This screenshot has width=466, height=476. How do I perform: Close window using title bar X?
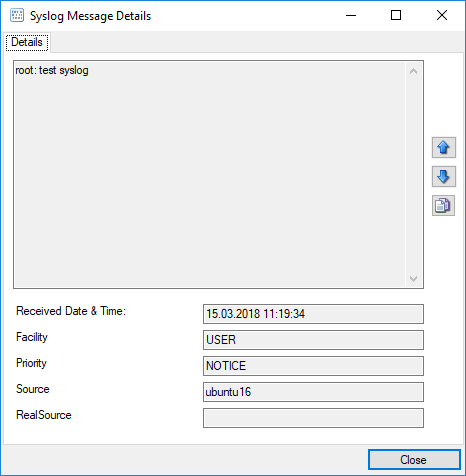tap(442, 15)
